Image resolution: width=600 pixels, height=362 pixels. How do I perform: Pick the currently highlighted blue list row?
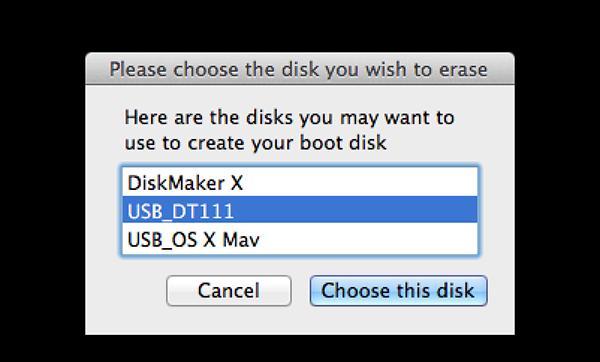click(x=300, y=210)
